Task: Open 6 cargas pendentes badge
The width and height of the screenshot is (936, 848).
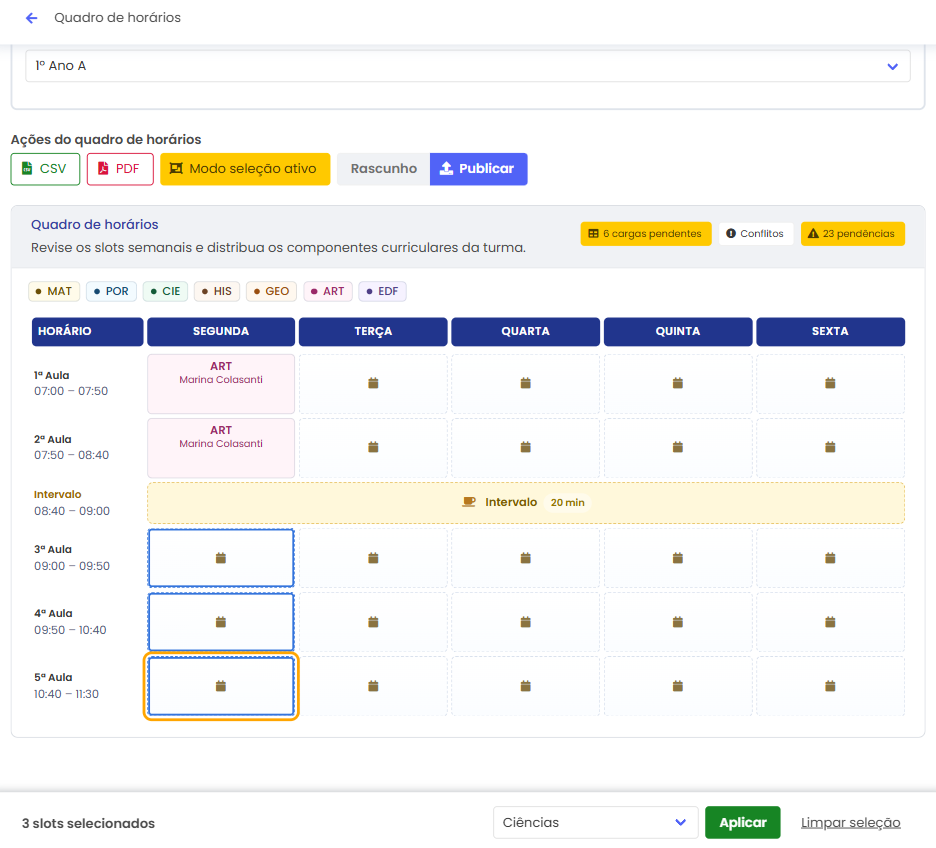Action: [646, 233]
